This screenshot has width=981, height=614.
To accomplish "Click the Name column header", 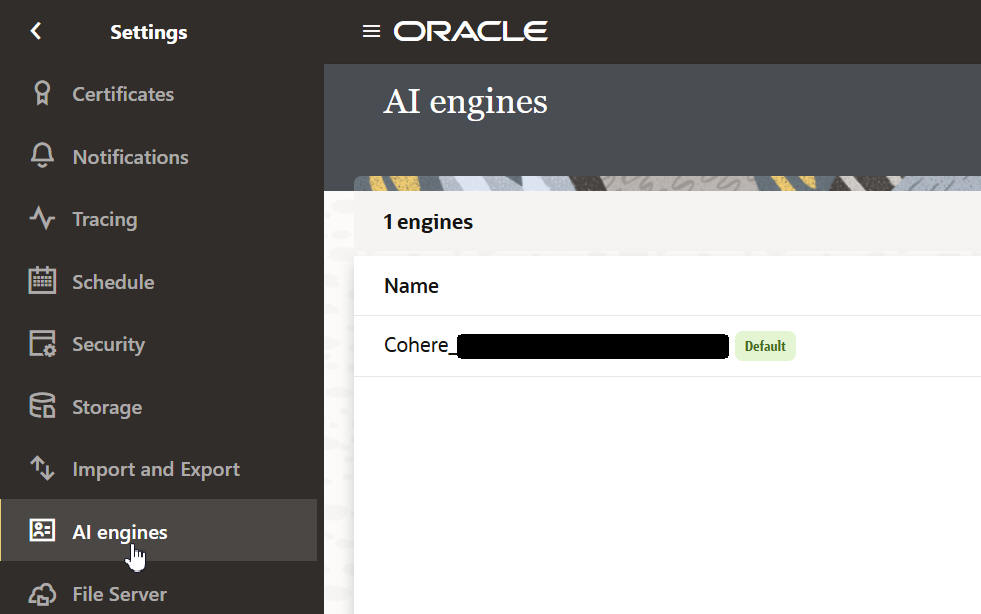I will 411,286.
